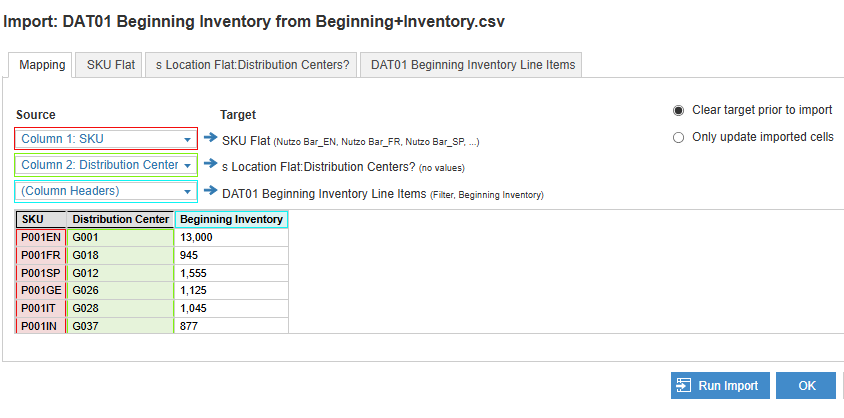Click the import icon on Run Import
This screenshot has width=844, height=418.
coord(684,386)
